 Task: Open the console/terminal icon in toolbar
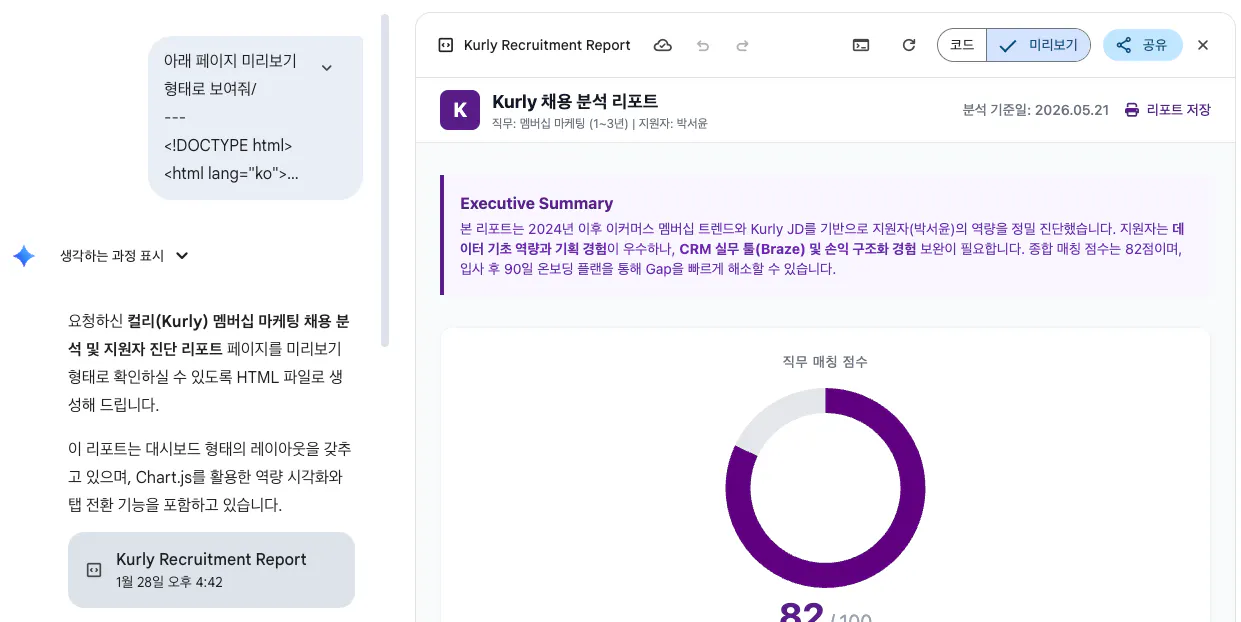(861, 45)
